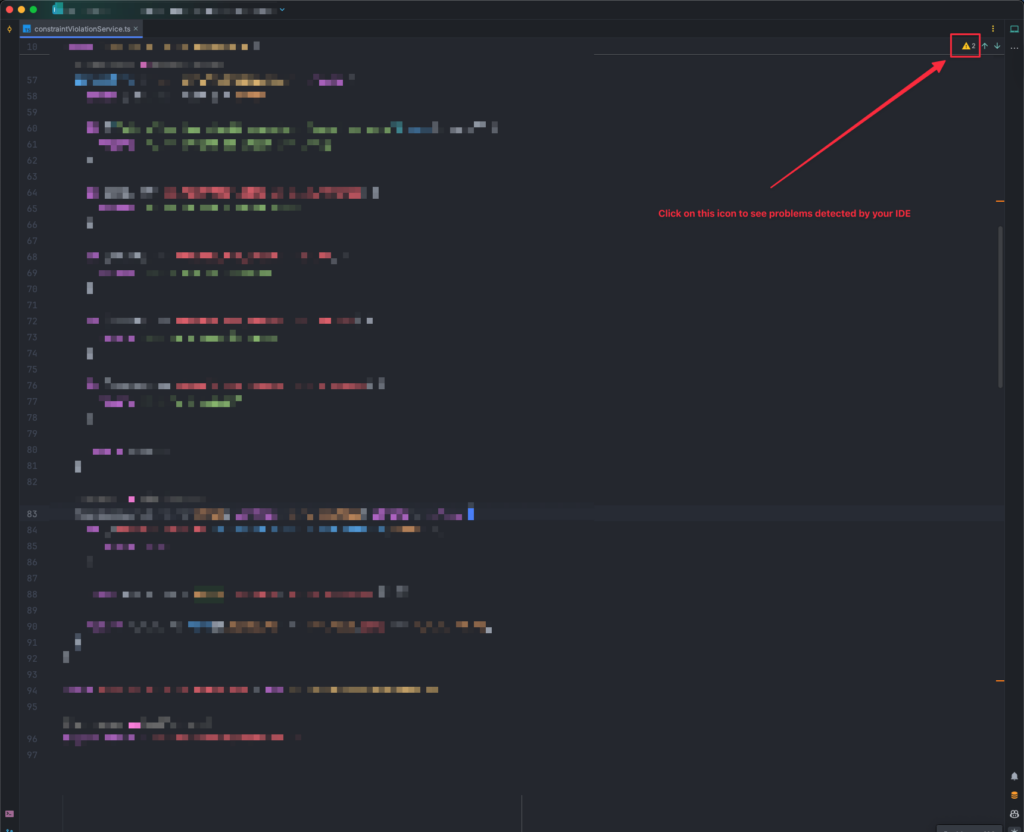Jump to upper orange warning stripe marker

(1000, 201)
